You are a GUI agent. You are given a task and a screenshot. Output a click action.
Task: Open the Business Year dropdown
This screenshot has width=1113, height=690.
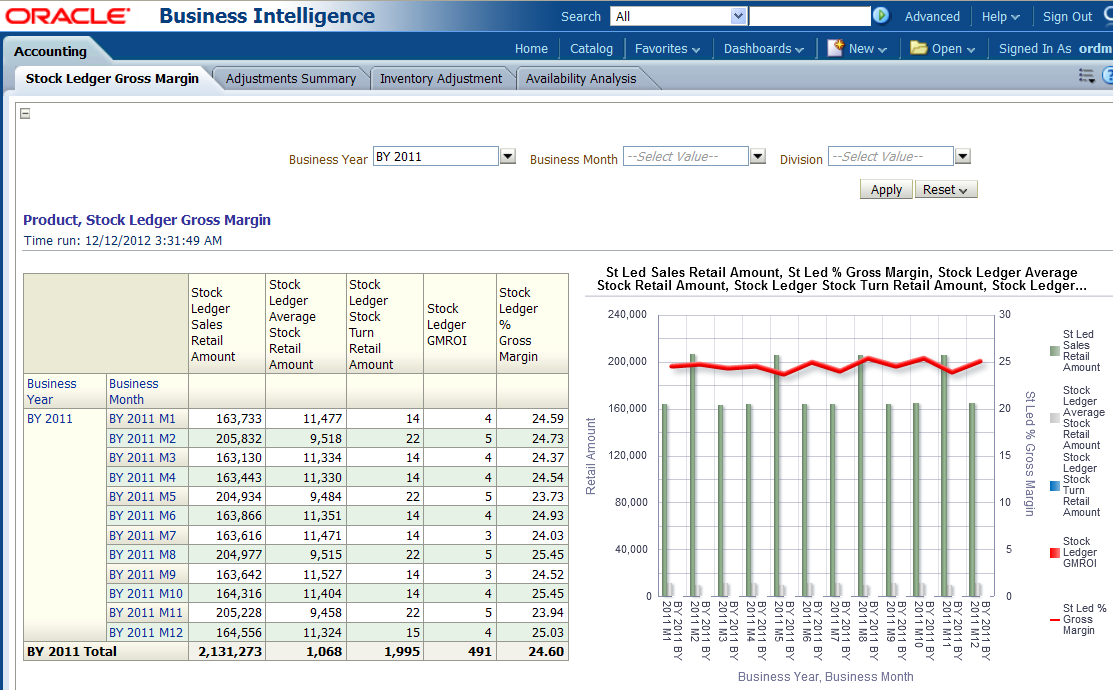507,157
